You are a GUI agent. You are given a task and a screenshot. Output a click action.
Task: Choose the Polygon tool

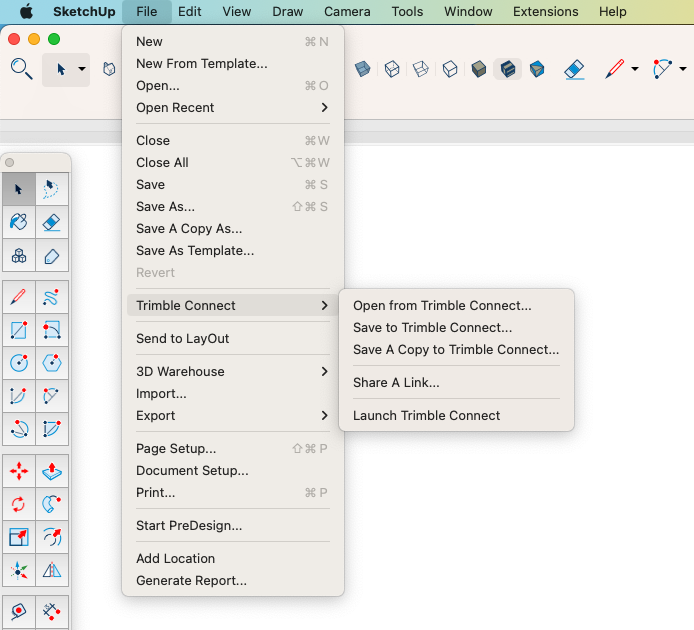52,363
